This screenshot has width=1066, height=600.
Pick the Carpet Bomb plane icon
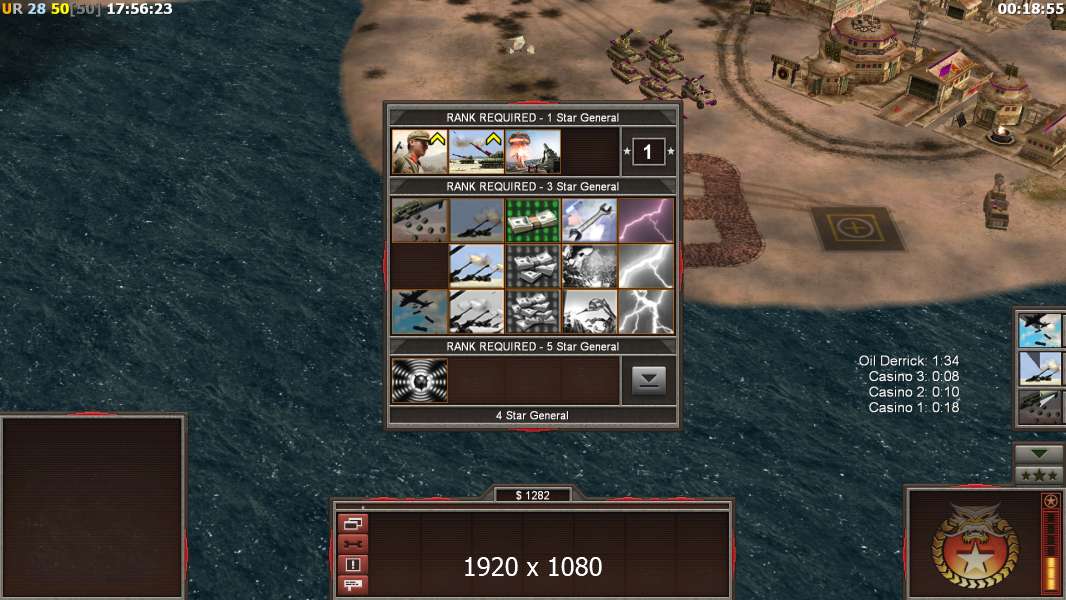click(x=419, y=312)
